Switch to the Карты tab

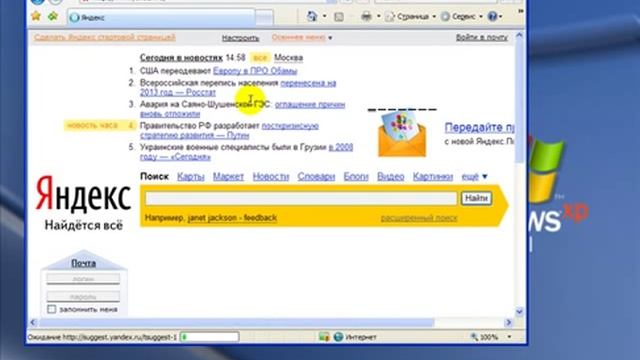(191, 176)
